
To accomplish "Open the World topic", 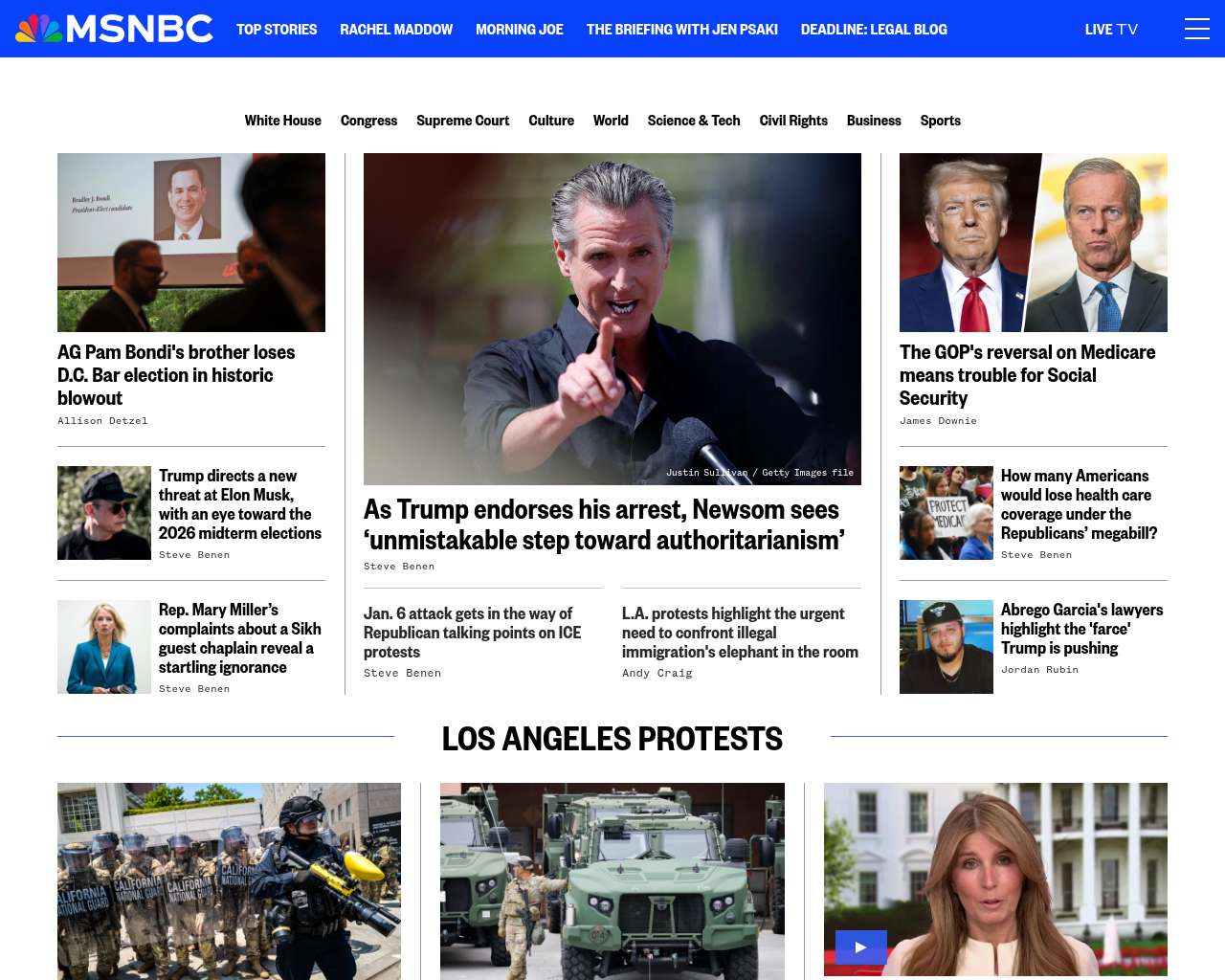I will [611, 121].
